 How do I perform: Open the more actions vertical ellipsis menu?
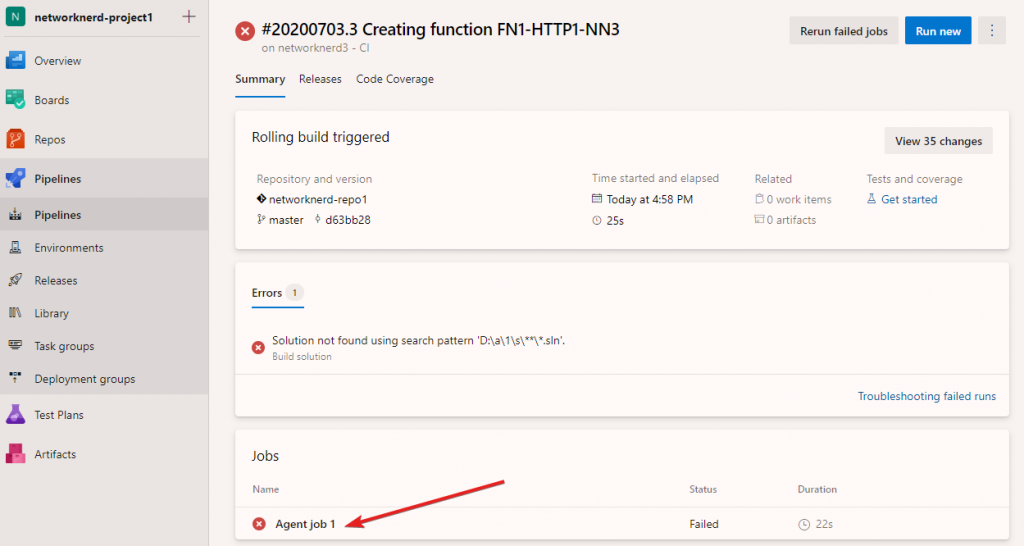pyautogui.click(x=991, y=31)
